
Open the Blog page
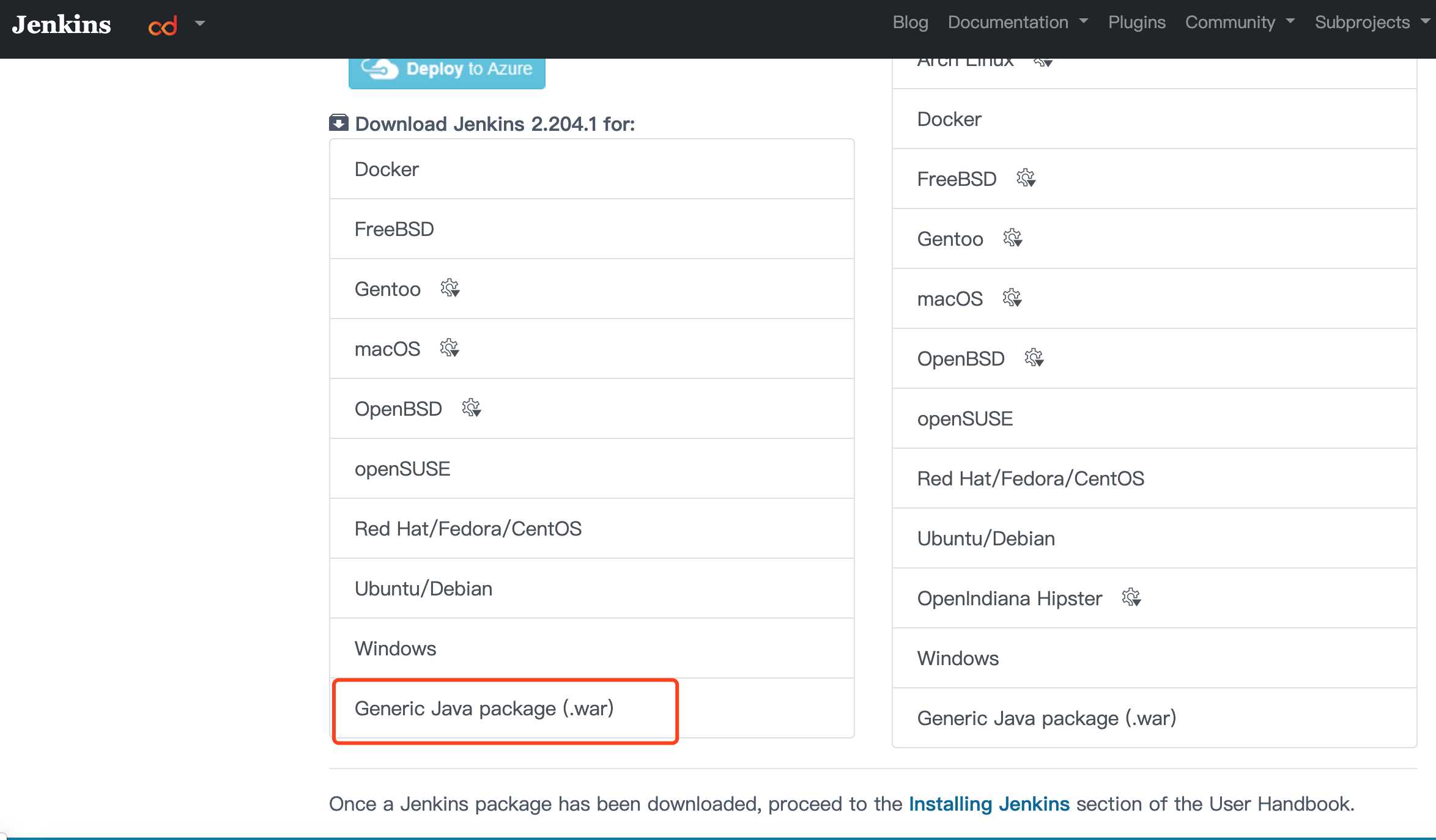[x=910, y=23]
